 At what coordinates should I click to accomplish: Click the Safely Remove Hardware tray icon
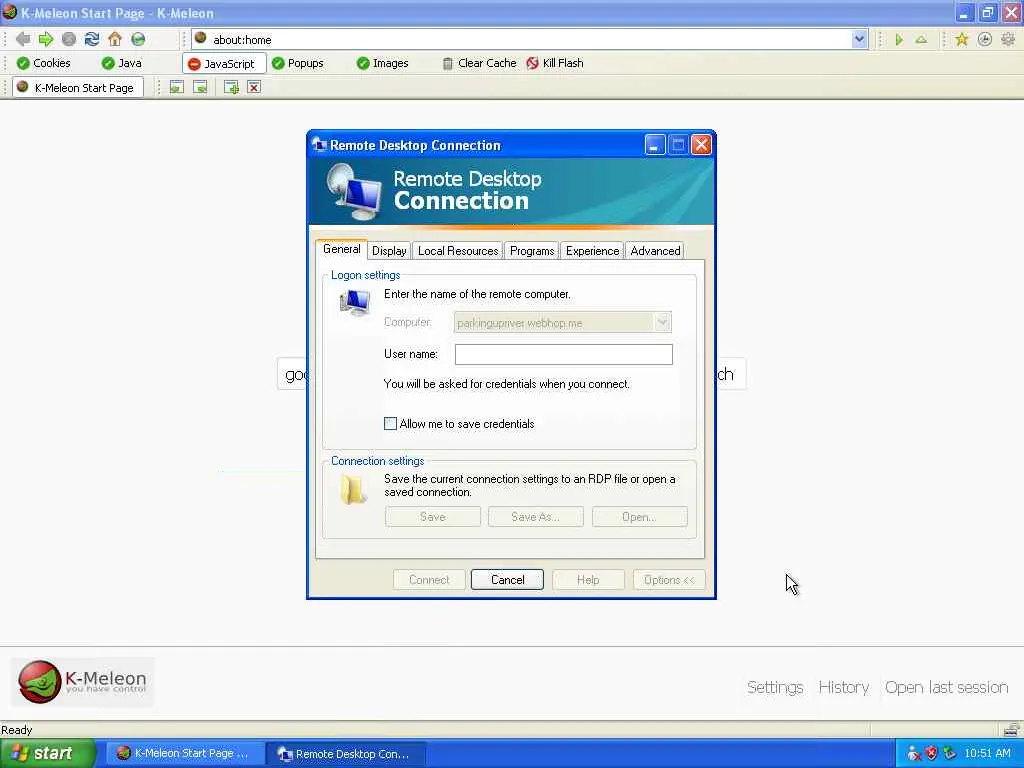[950, 754]
